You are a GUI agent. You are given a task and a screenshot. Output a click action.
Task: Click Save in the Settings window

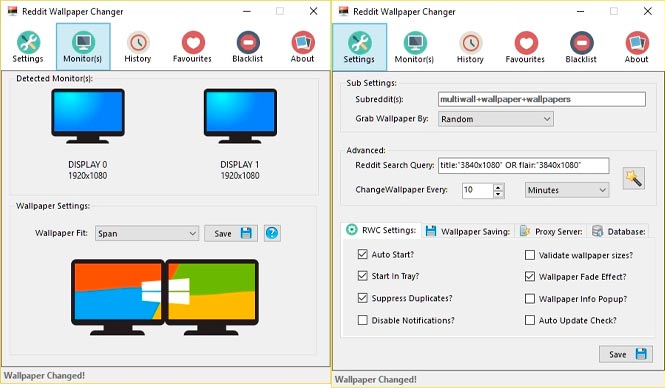626,354
